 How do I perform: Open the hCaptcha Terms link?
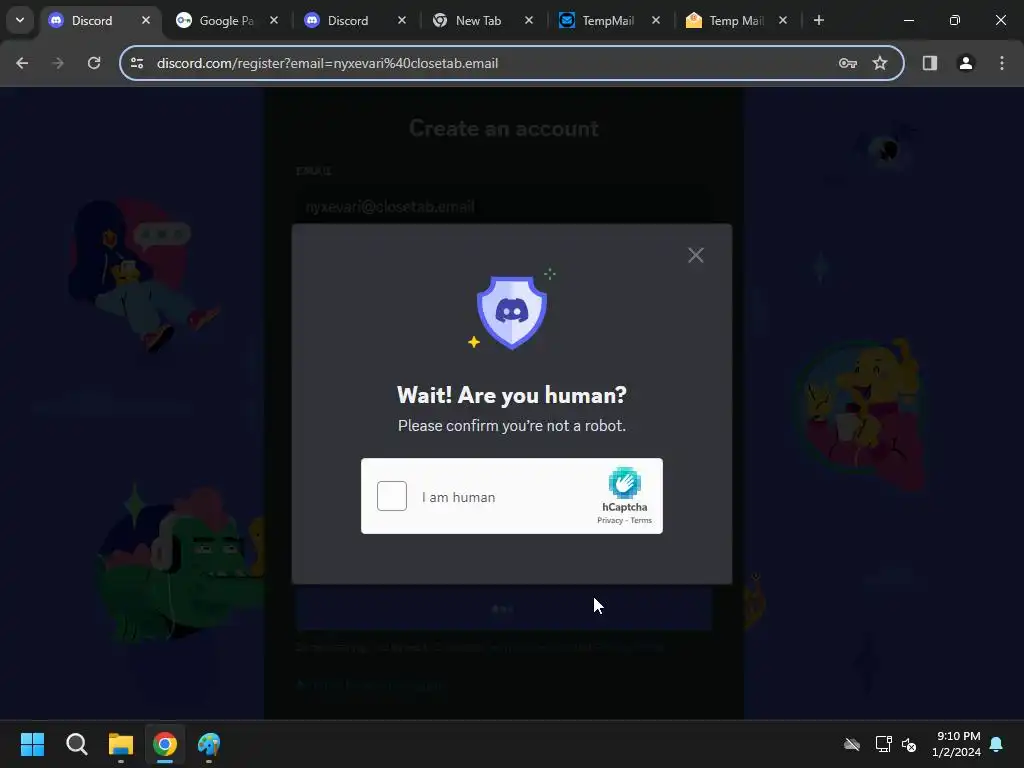click(x=641, y=520)
